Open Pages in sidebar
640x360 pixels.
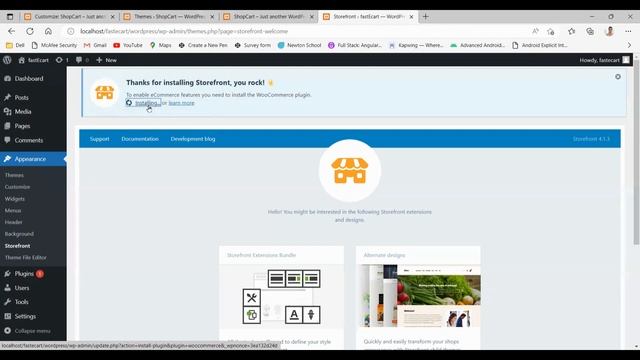pyautogui.click(x=33, y=126)
